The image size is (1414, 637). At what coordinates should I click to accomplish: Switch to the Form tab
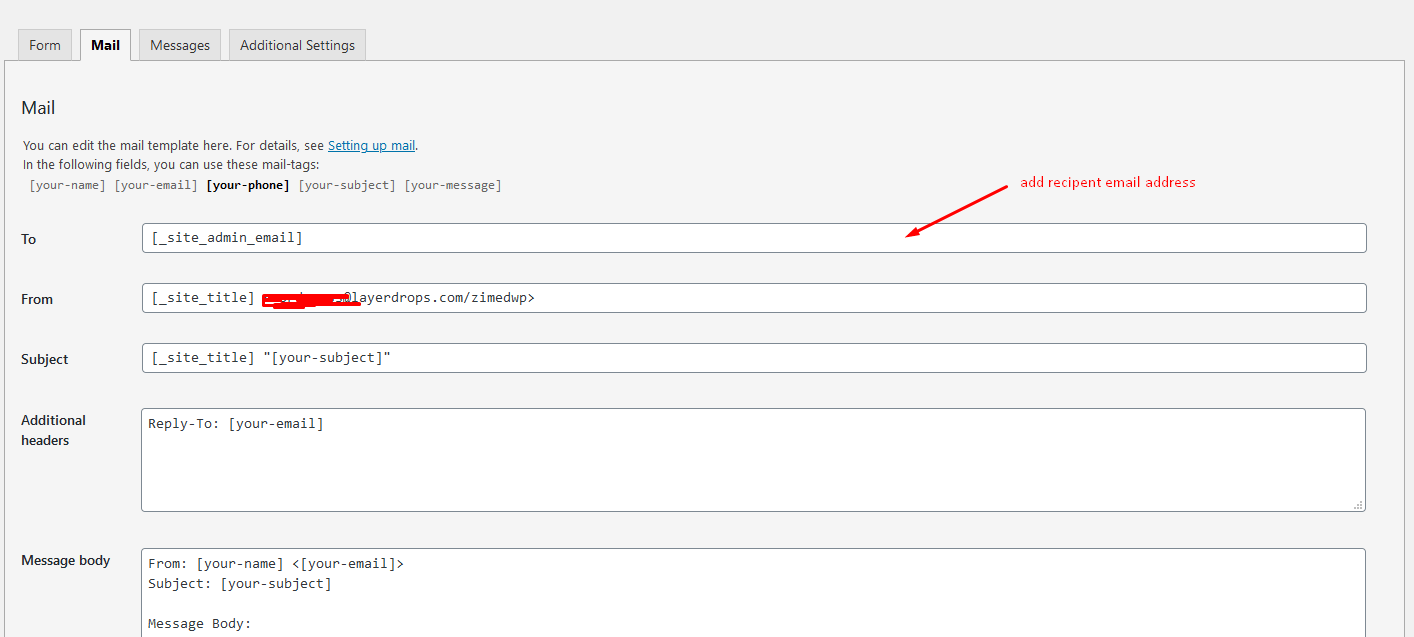pos(45,45)
